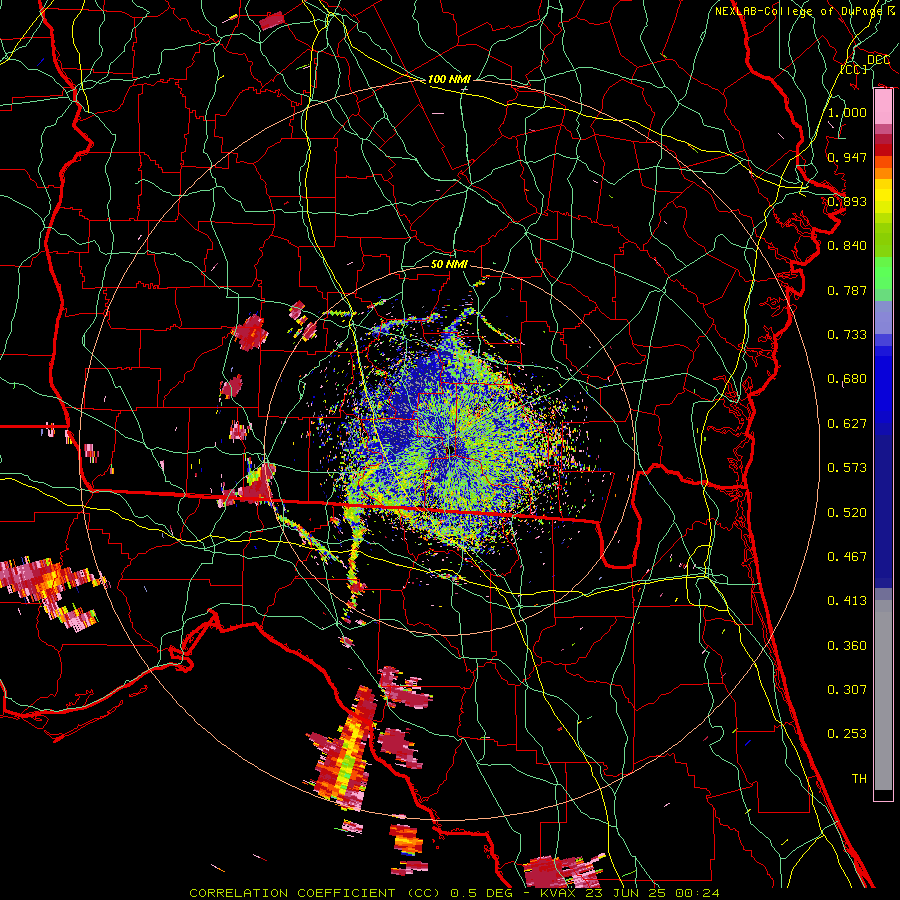Click the 0.307 legend value
This screenshot has width=900, height=900.
(847, 689)
